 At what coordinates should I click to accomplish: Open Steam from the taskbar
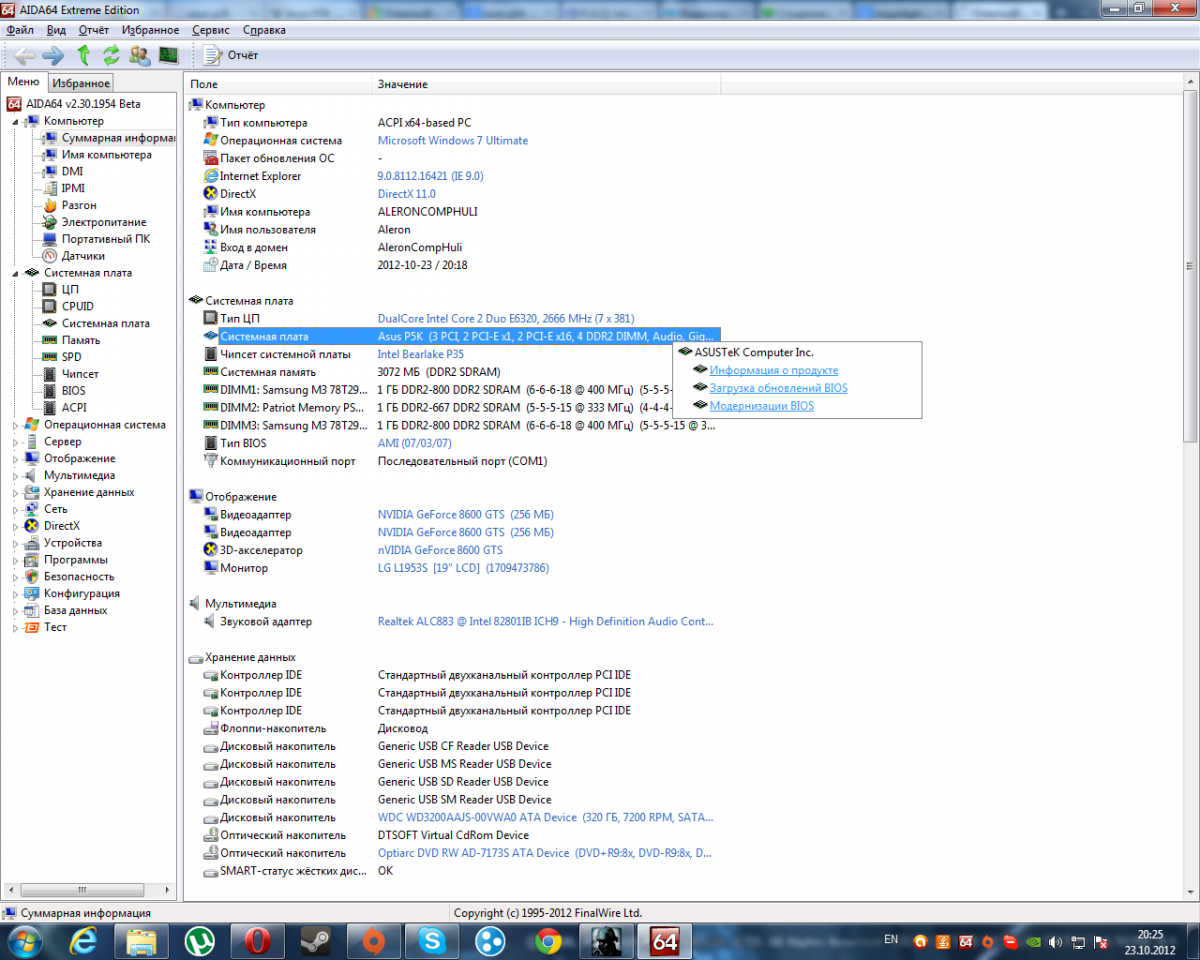click(x=315, y=940)
